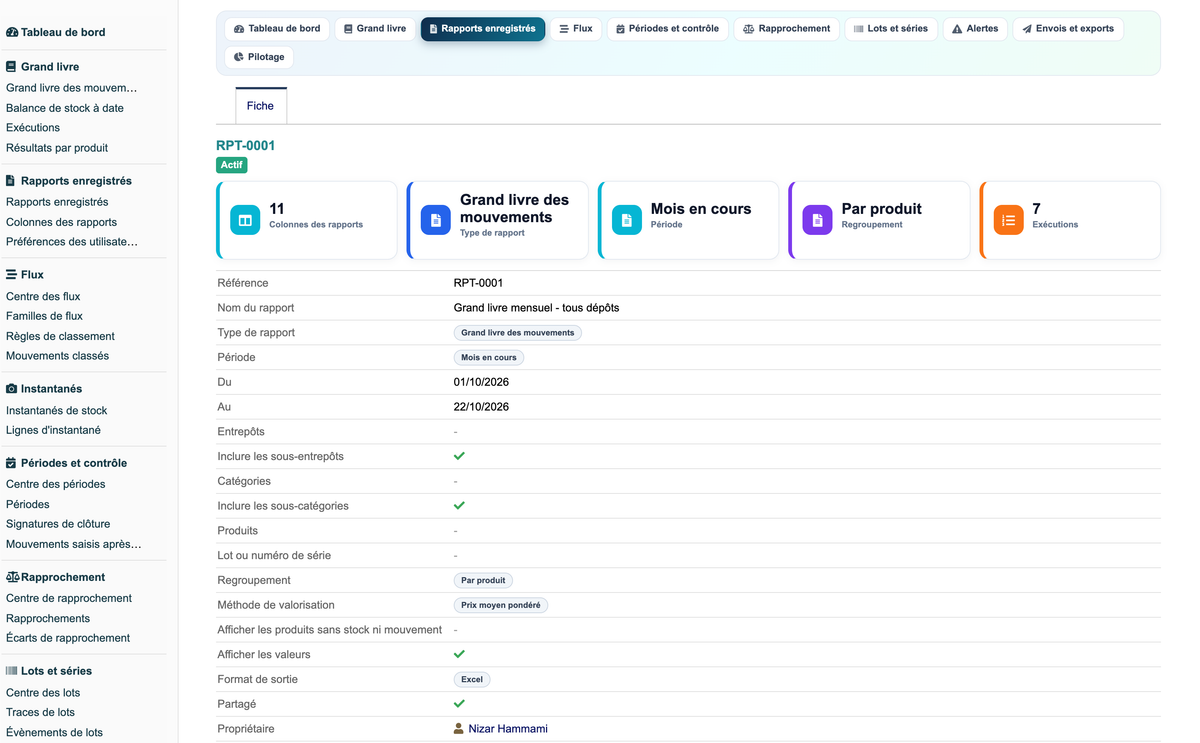Open Lignes d'instantané in sidebar
Image resolution: width=1200 pixels, height=743 pixels.
(53, 430)
